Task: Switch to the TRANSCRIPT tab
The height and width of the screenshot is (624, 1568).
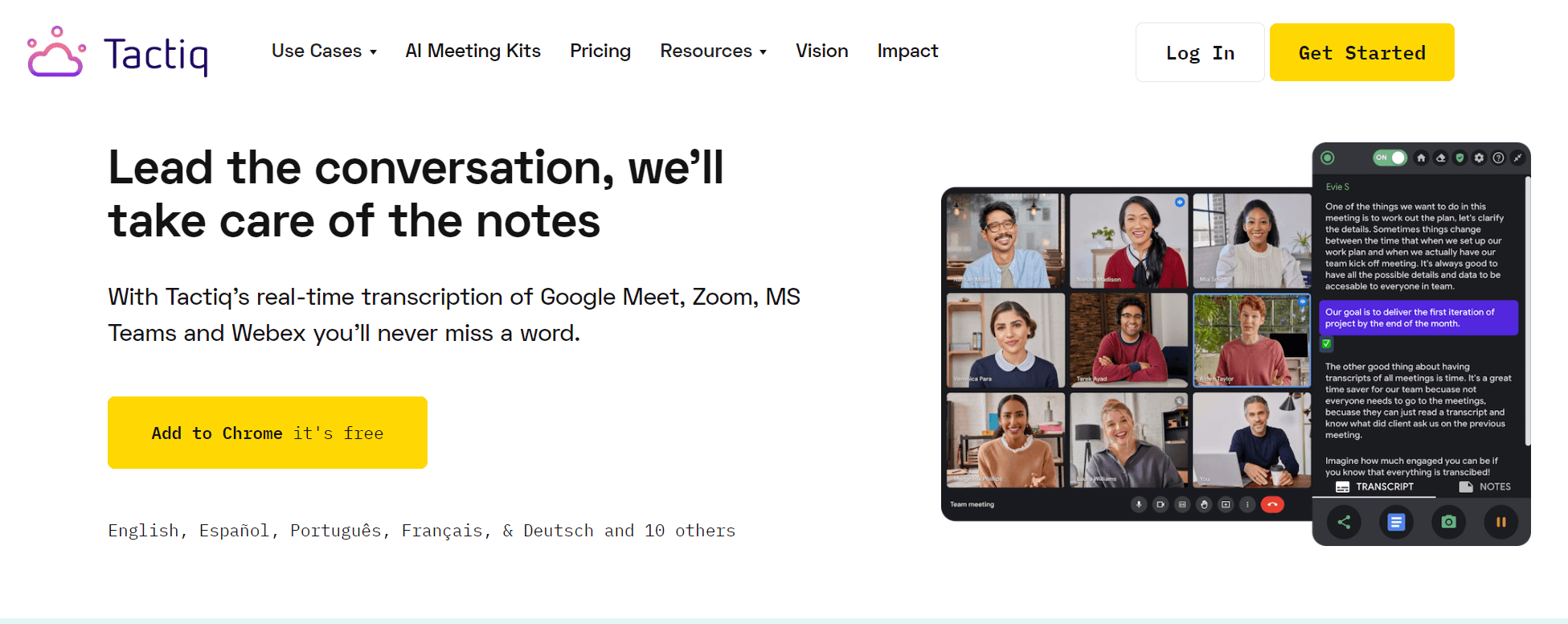Action: tap(1374, 486)
